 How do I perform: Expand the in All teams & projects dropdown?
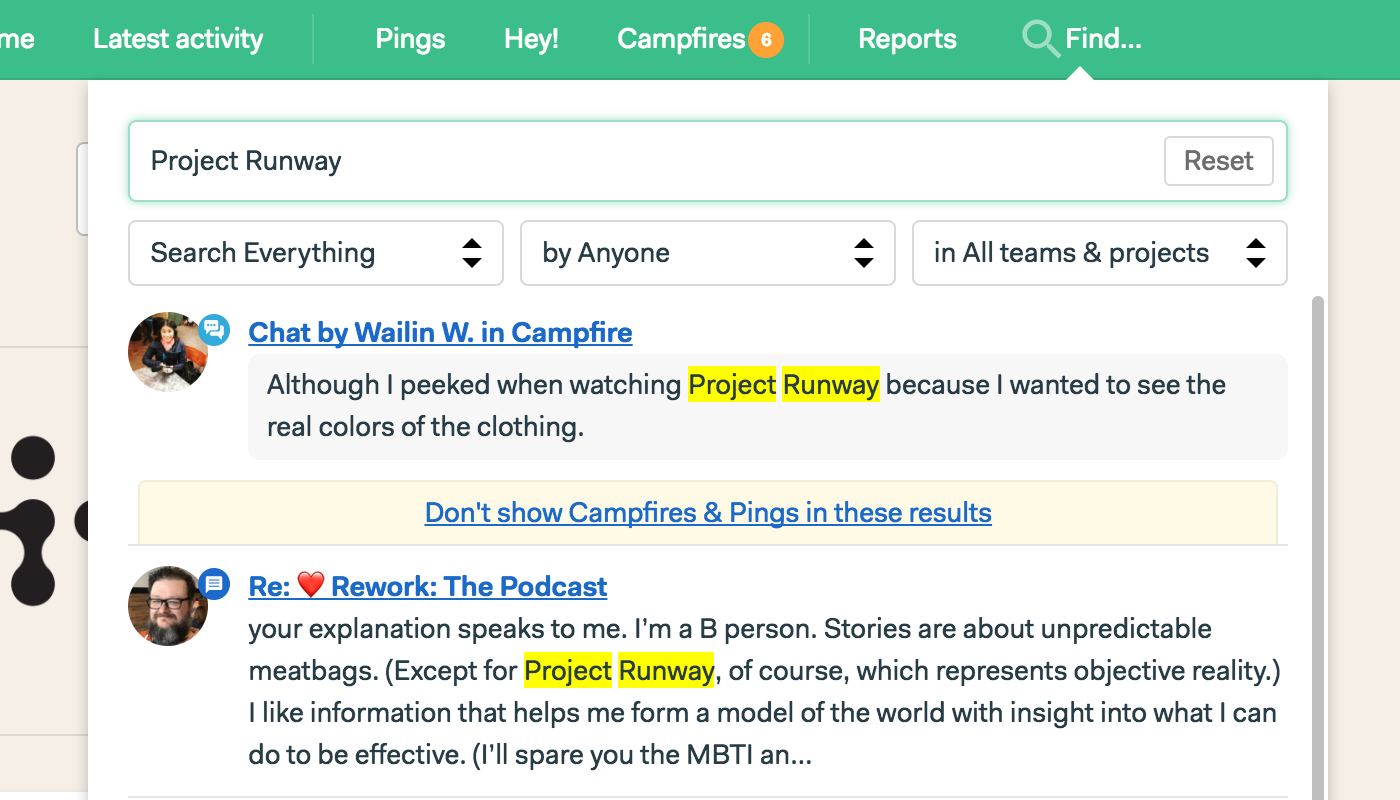[x=1100, y=253]
